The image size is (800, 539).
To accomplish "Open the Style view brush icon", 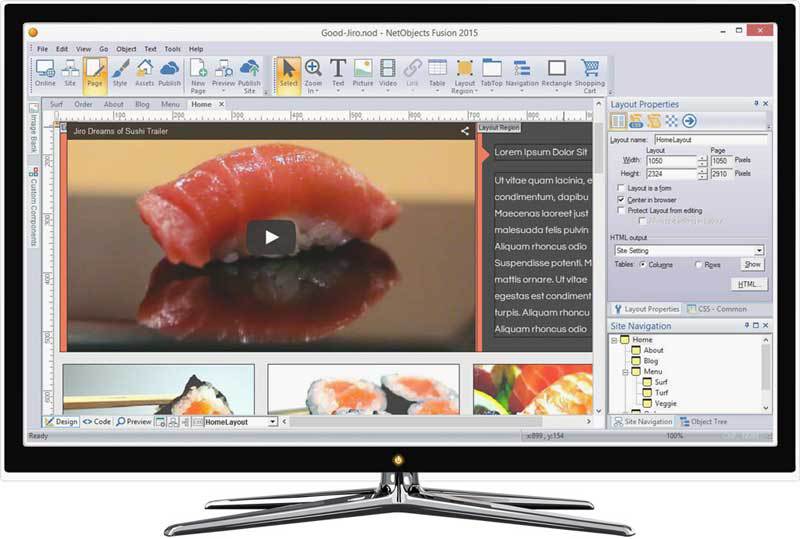I will click(120, 73).
